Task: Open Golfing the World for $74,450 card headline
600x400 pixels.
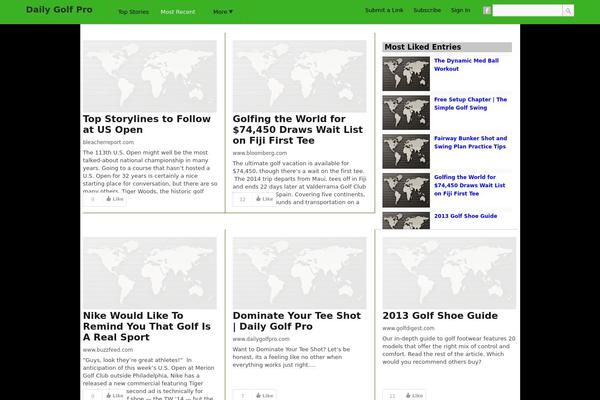Action: click(298, 130)
